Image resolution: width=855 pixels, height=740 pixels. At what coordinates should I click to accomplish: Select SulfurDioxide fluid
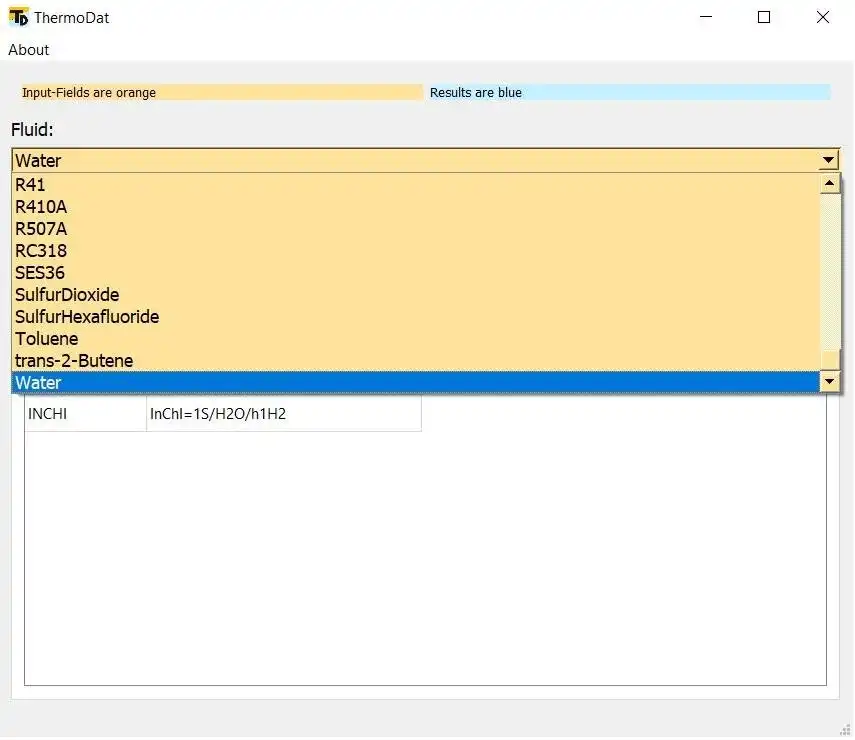[66, 294]
